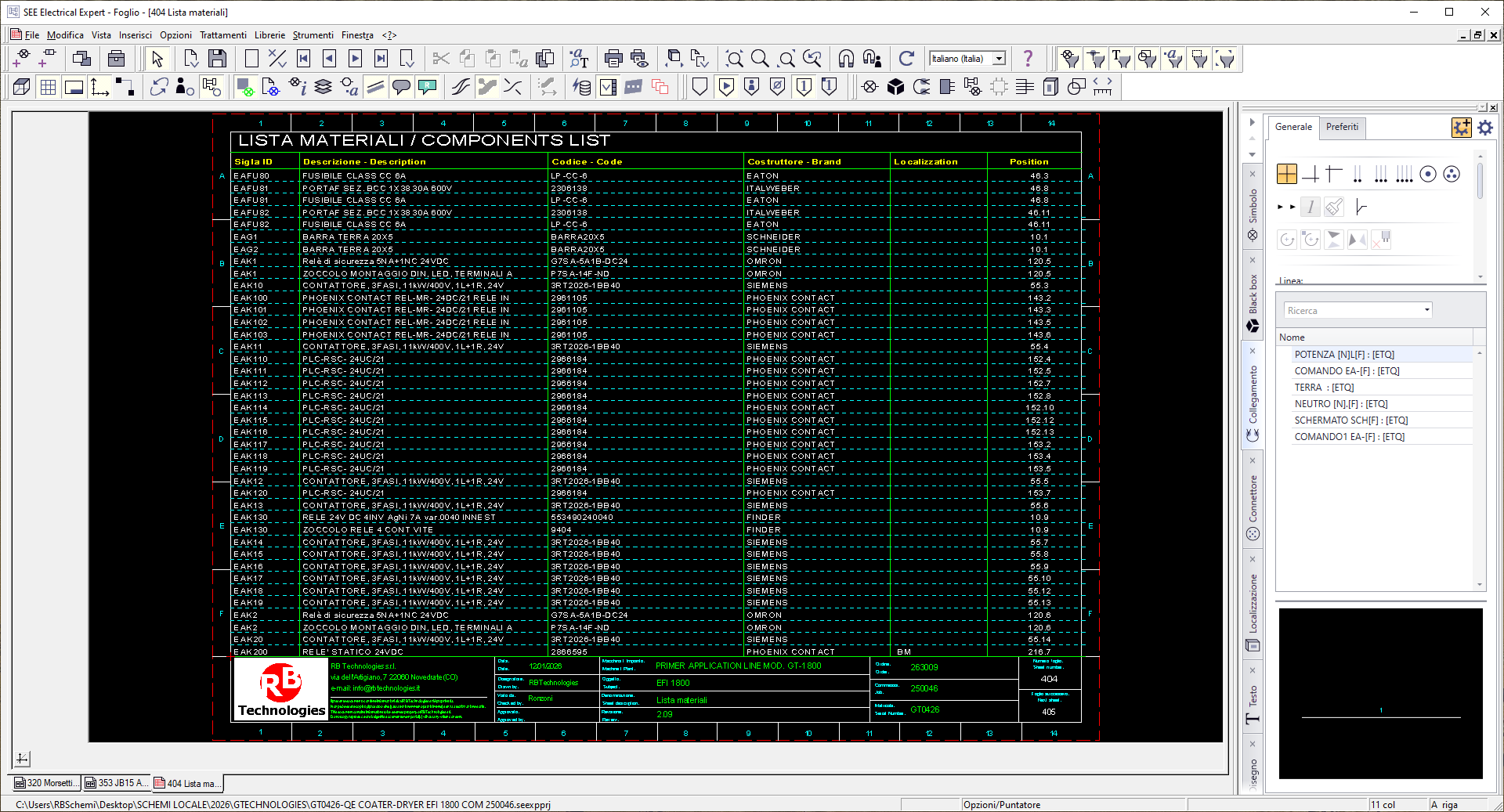Toggle the play-arrow shield button
Image resolution: width=1504 pixels, height=812 pixels.
726,87
